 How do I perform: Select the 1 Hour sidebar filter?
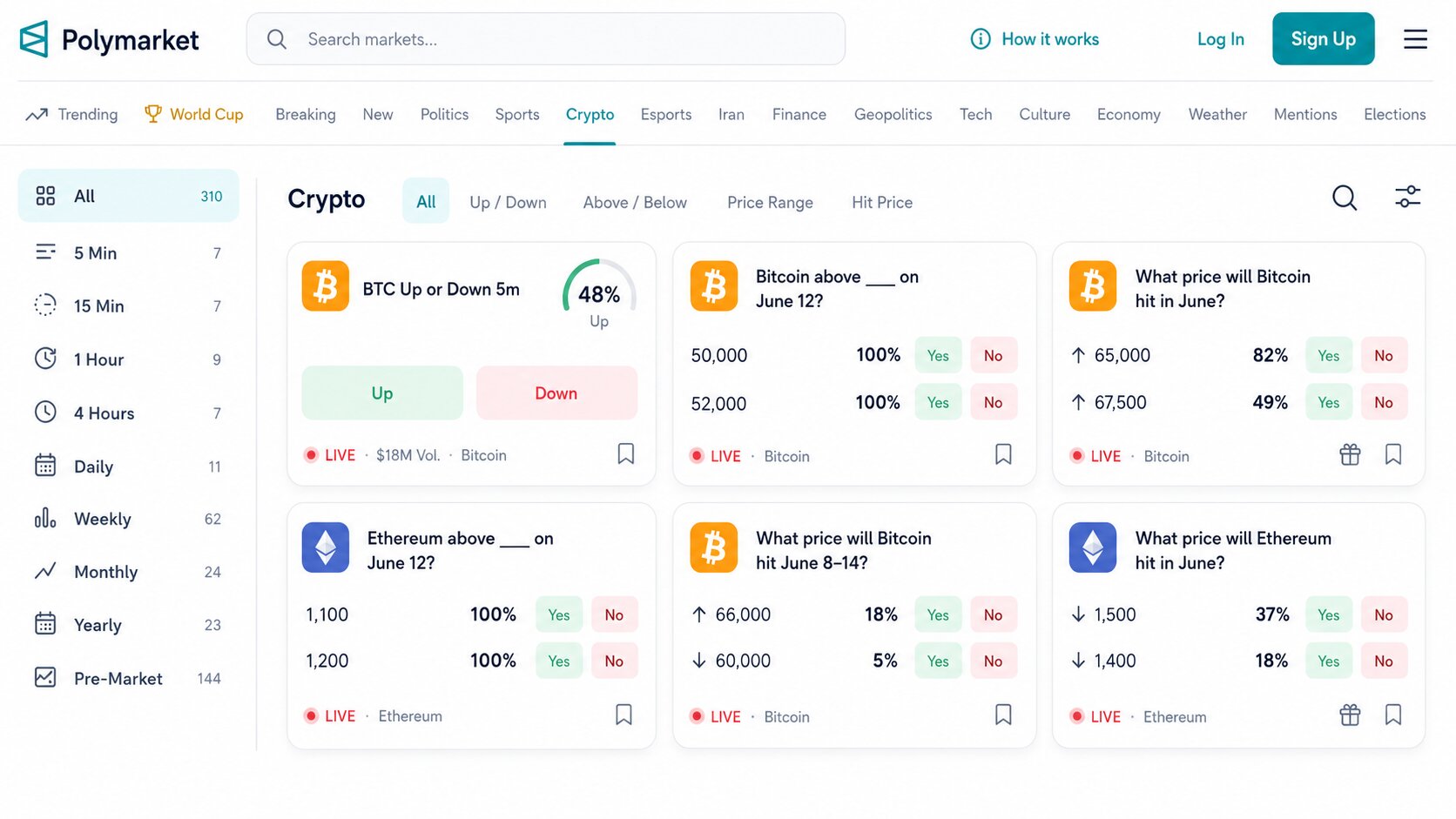(128, 359)
